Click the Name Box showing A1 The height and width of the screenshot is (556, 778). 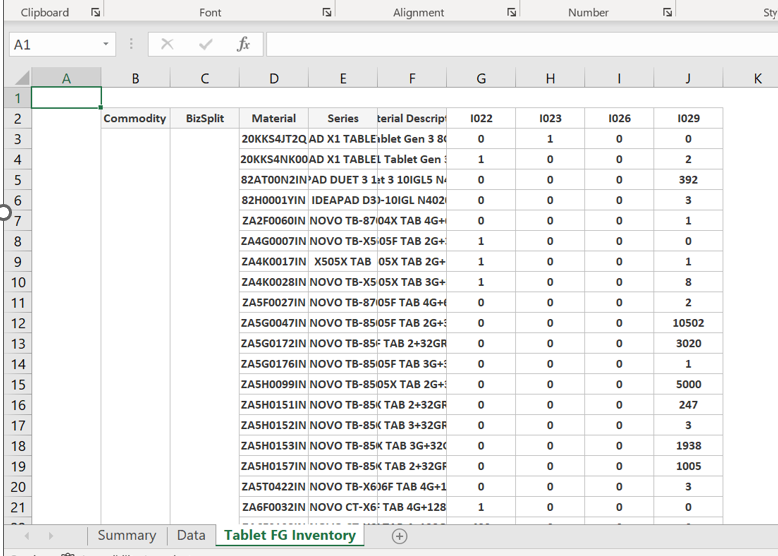(55, 45)
